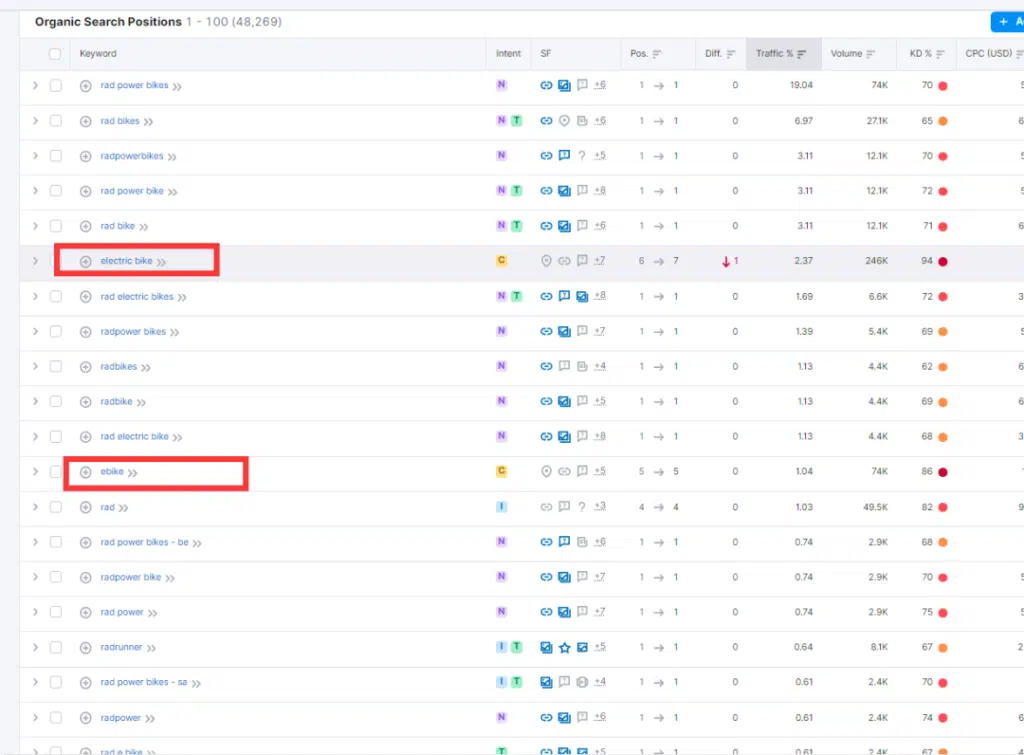
Task: Open the radrunner keyword link
Action: (x=121, y=647)
